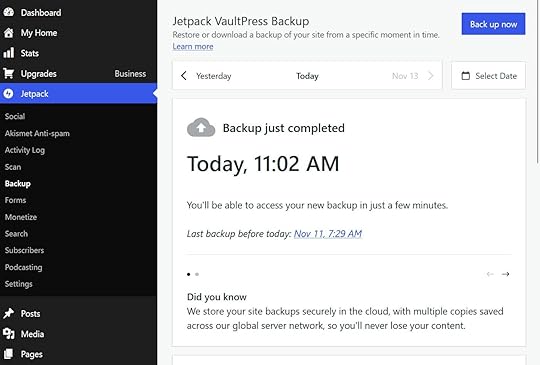Click the My Home house icon
This screenshot has height=365, width=540.
point(9,33)
